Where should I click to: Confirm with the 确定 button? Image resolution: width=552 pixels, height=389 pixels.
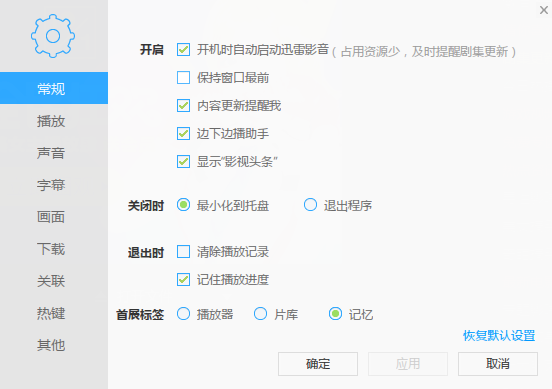pos(318,364)
